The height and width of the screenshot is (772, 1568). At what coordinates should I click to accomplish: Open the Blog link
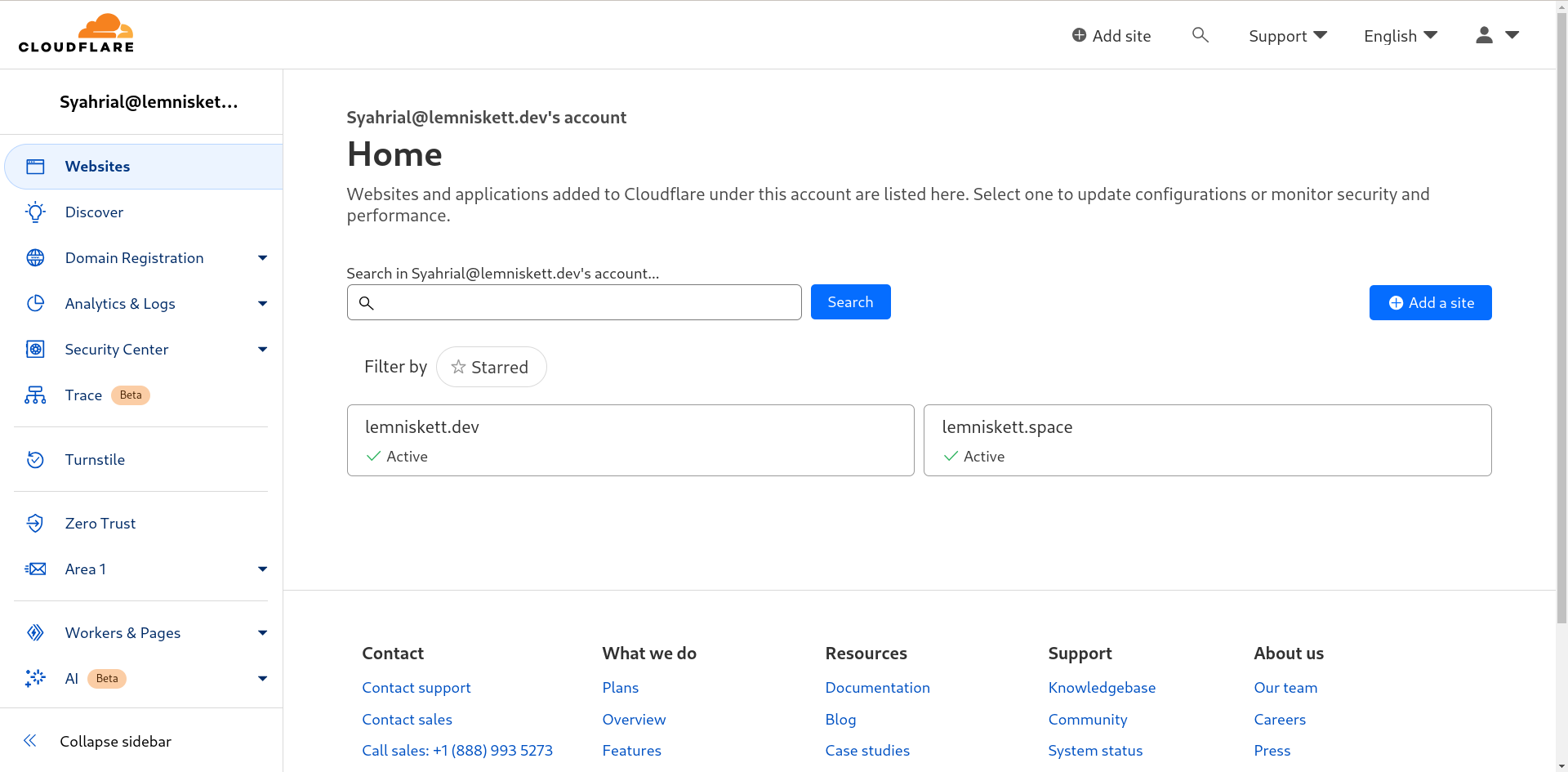point(840,720)
